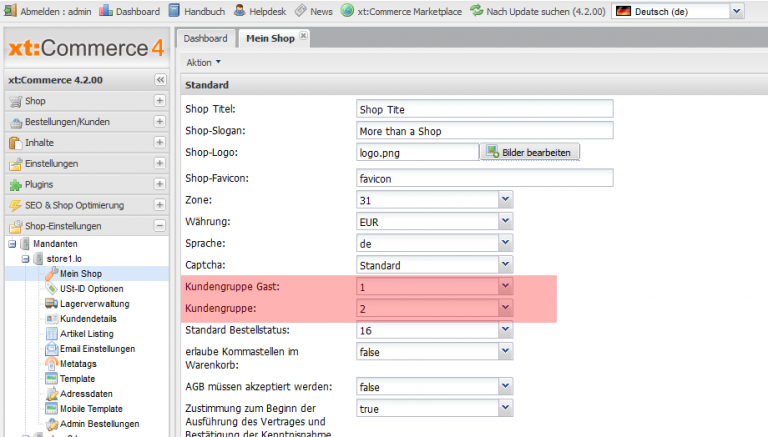The image size is (768, 437).
Task: Click the Shop-Slogan text field
Action: pos(484,131)
